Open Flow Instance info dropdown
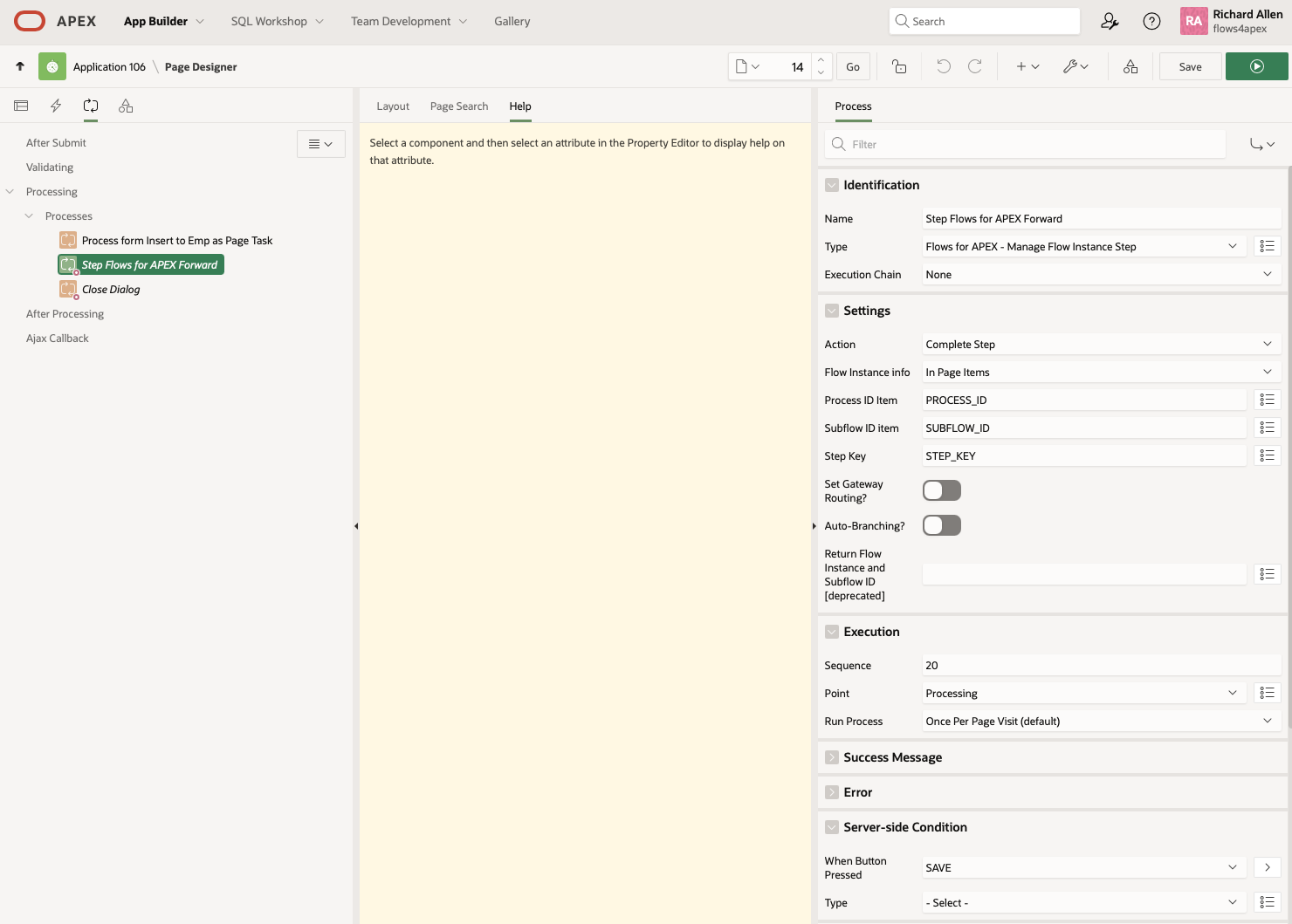The image size is (1292, 924). 1102,372
